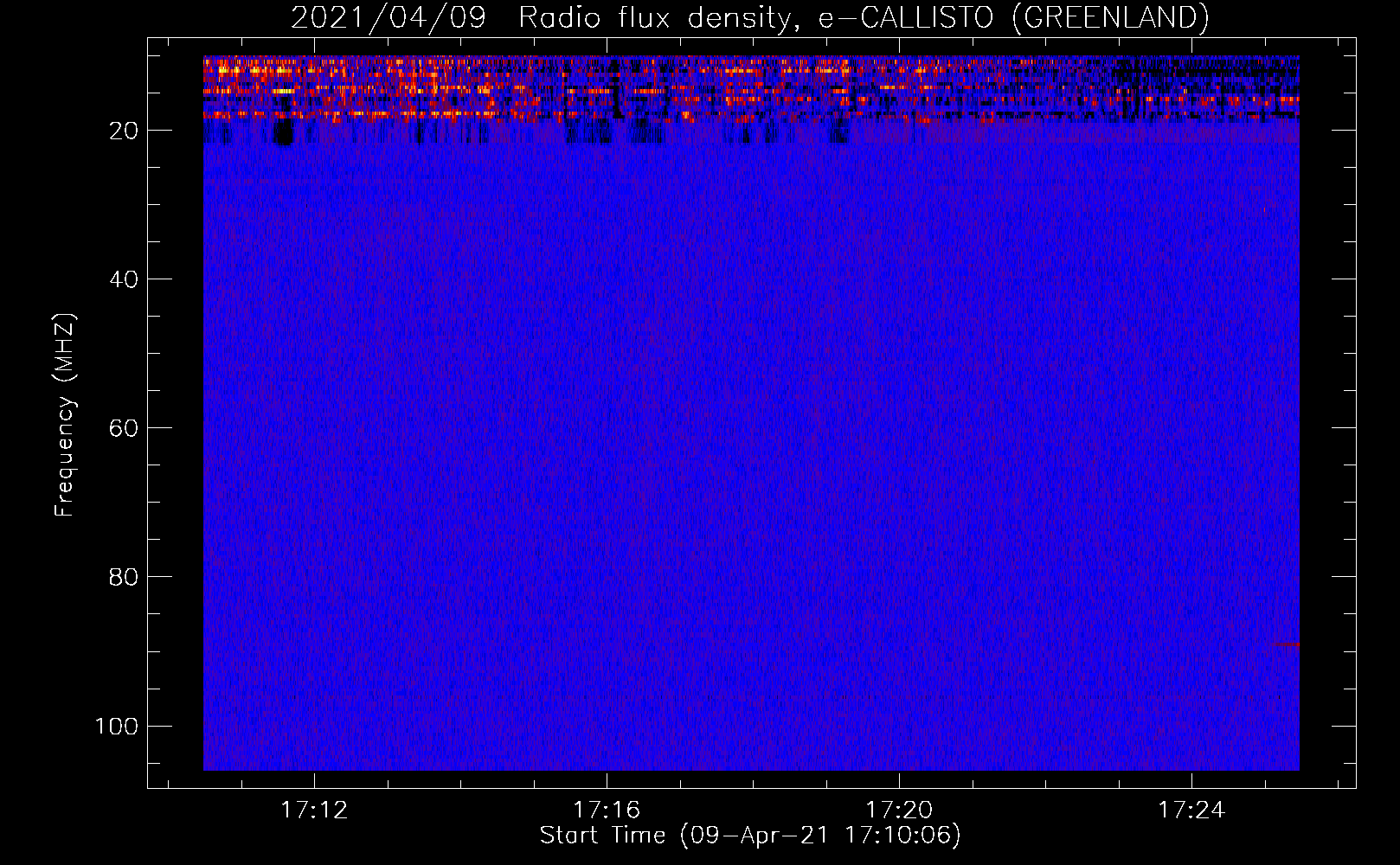
Task: Click the 40 frequency tick label
Action: [124, 279]
